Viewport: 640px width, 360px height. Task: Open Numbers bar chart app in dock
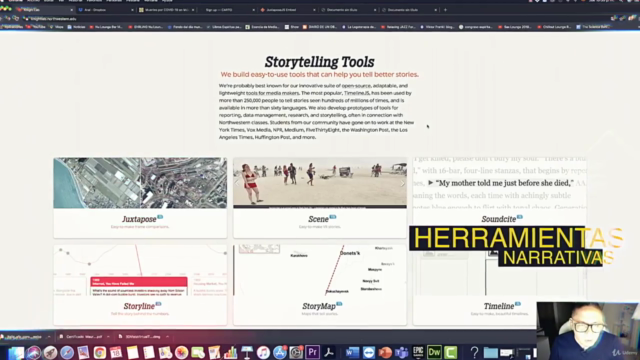[231, 353]
